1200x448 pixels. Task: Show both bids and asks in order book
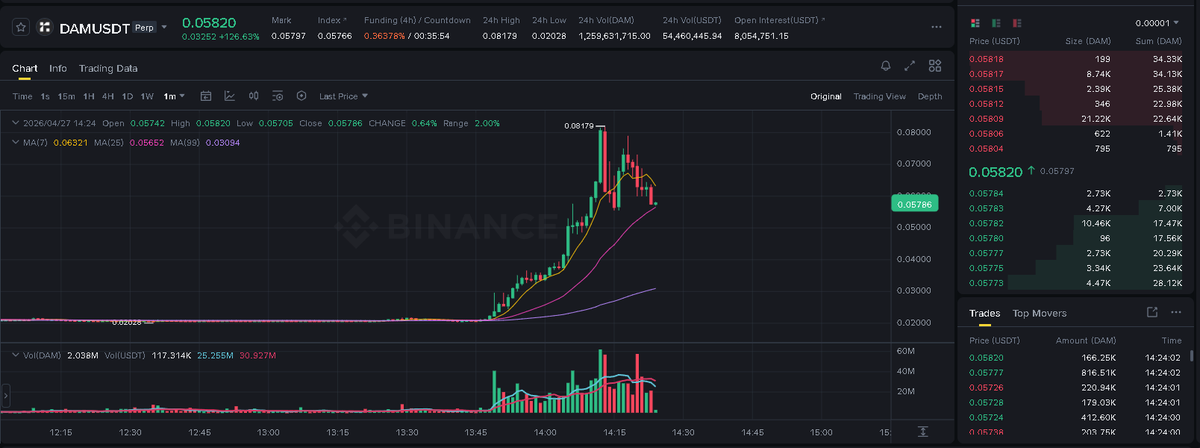coord(974,22)
